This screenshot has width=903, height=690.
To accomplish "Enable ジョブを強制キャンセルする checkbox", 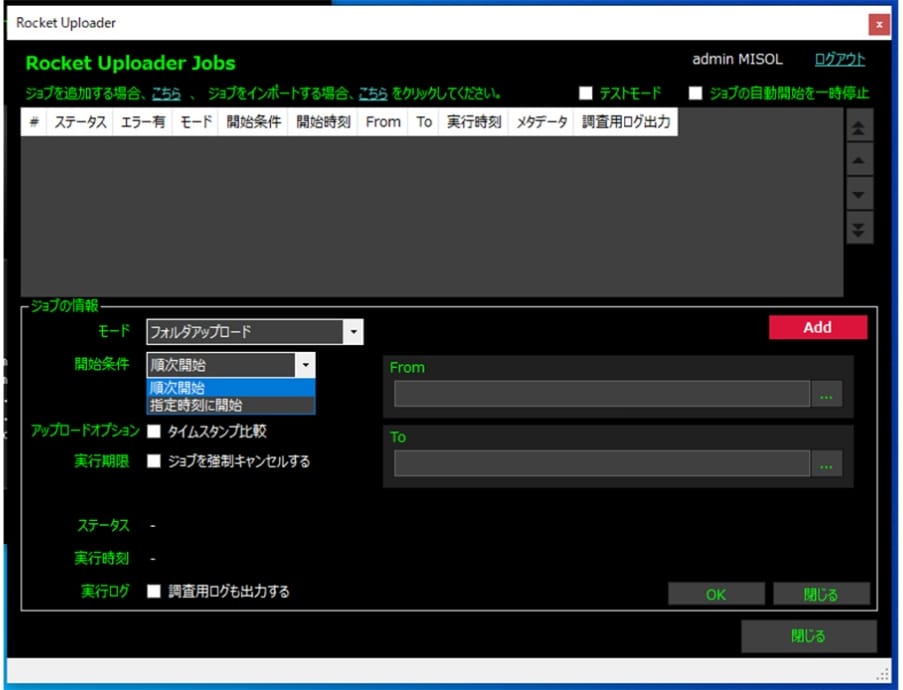I will (154, 461).
